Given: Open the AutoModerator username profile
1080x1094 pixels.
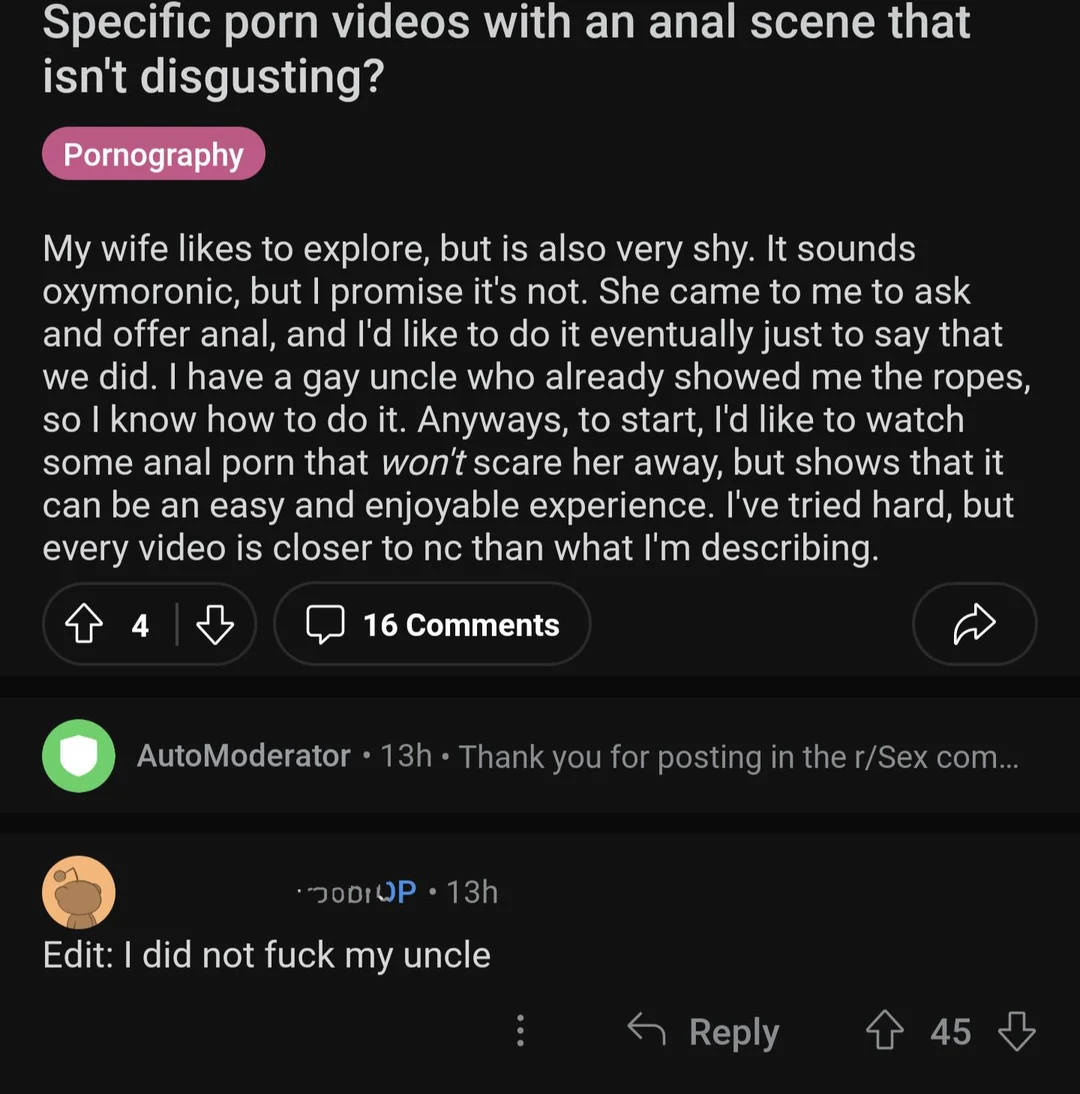Looking at the screenshot, I should click(243, 756).
